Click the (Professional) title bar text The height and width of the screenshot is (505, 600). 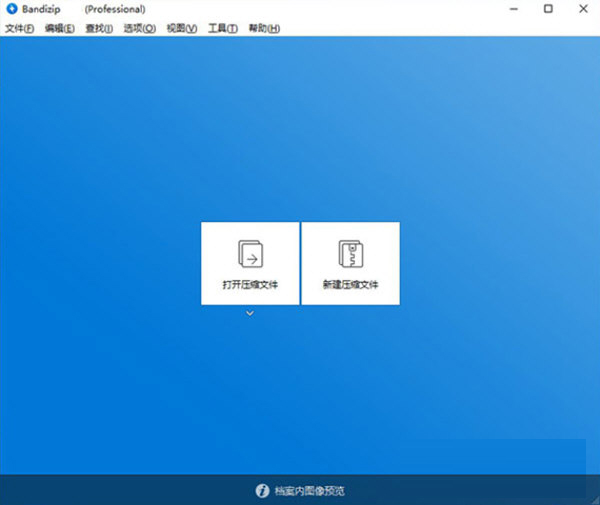point(115,9)
